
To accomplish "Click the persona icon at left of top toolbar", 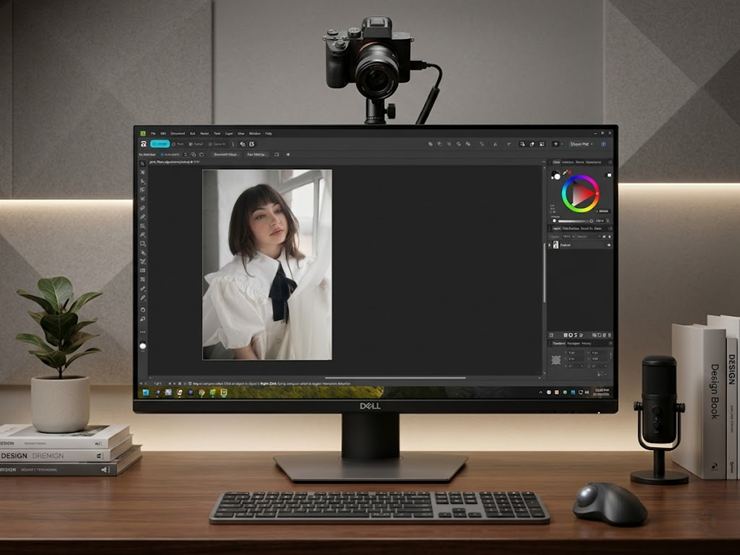I will click(x=143, y=144).
